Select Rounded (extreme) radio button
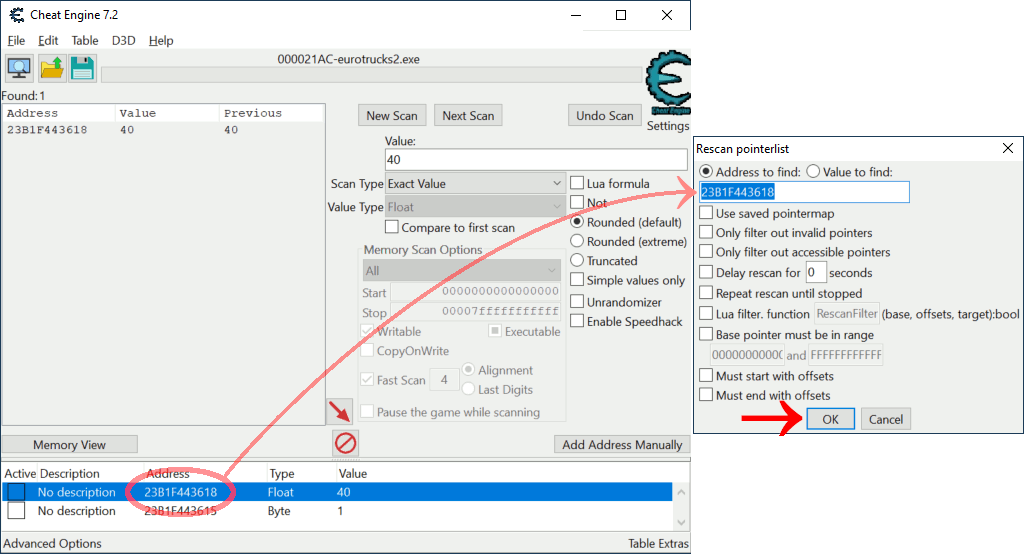Viewport: 1024px width, 554px height. pos(577,241)
